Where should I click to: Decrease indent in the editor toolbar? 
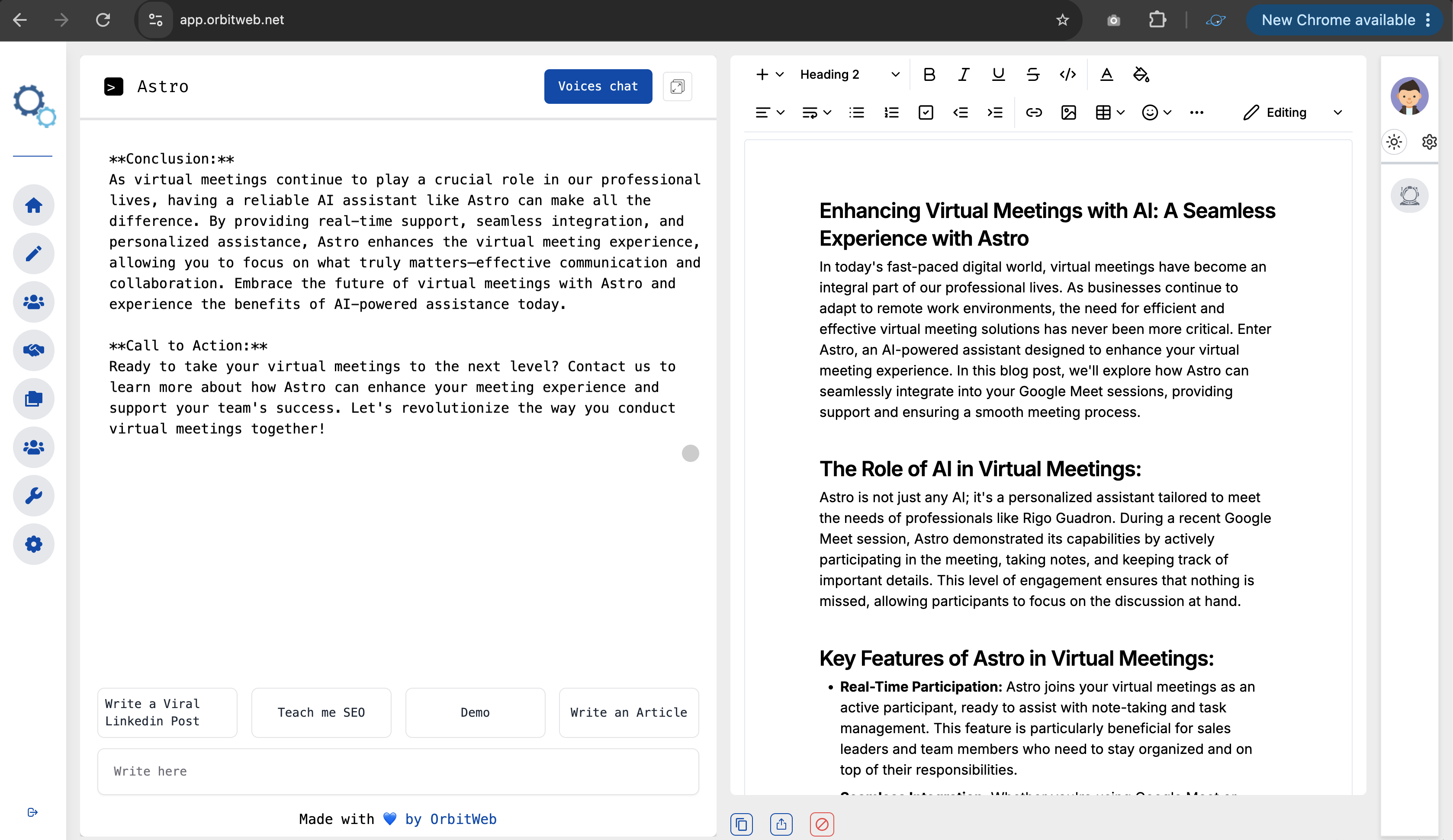960,112
